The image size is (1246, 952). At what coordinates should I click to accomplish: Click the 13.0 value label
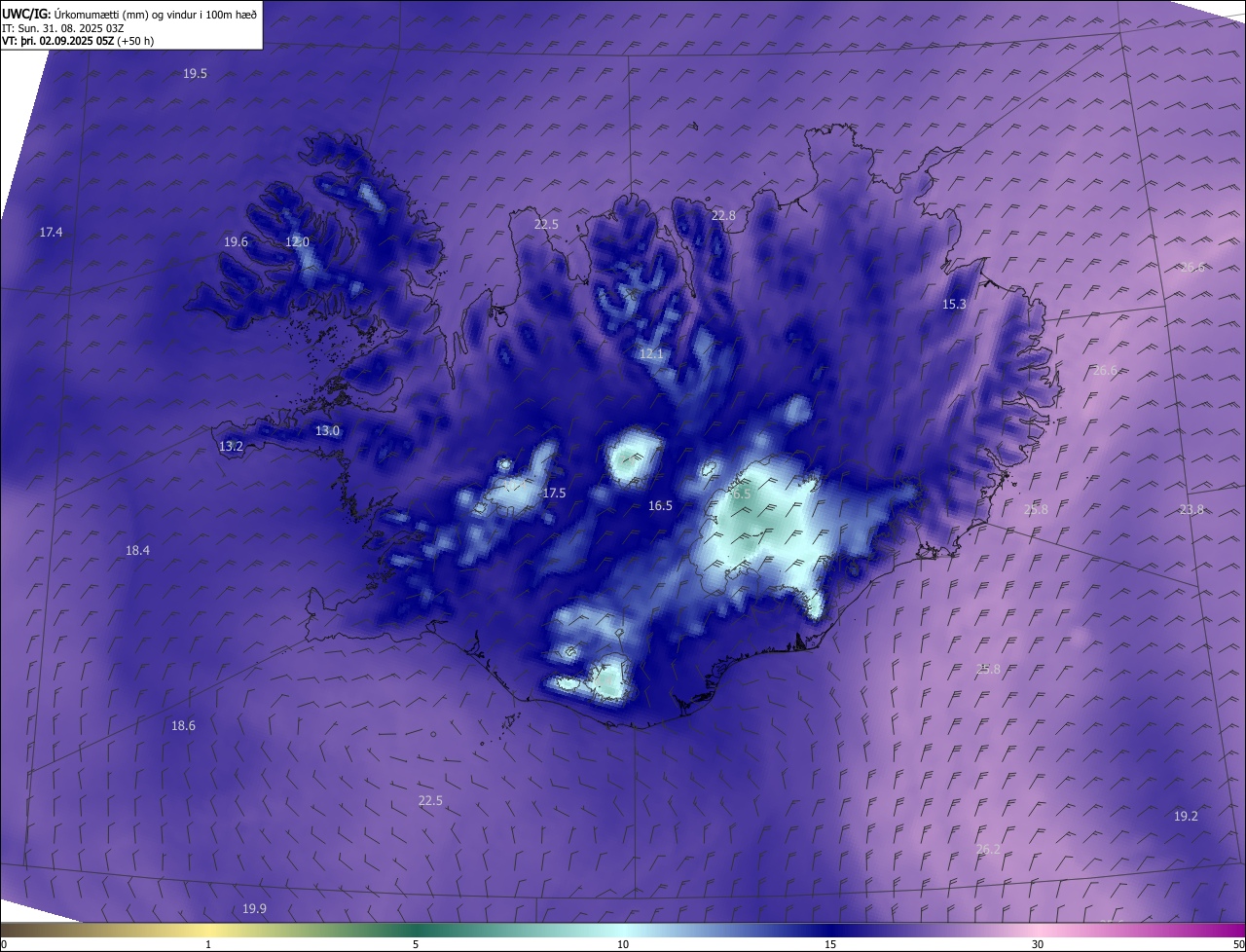pyautogui.click(x=327, y=431)
